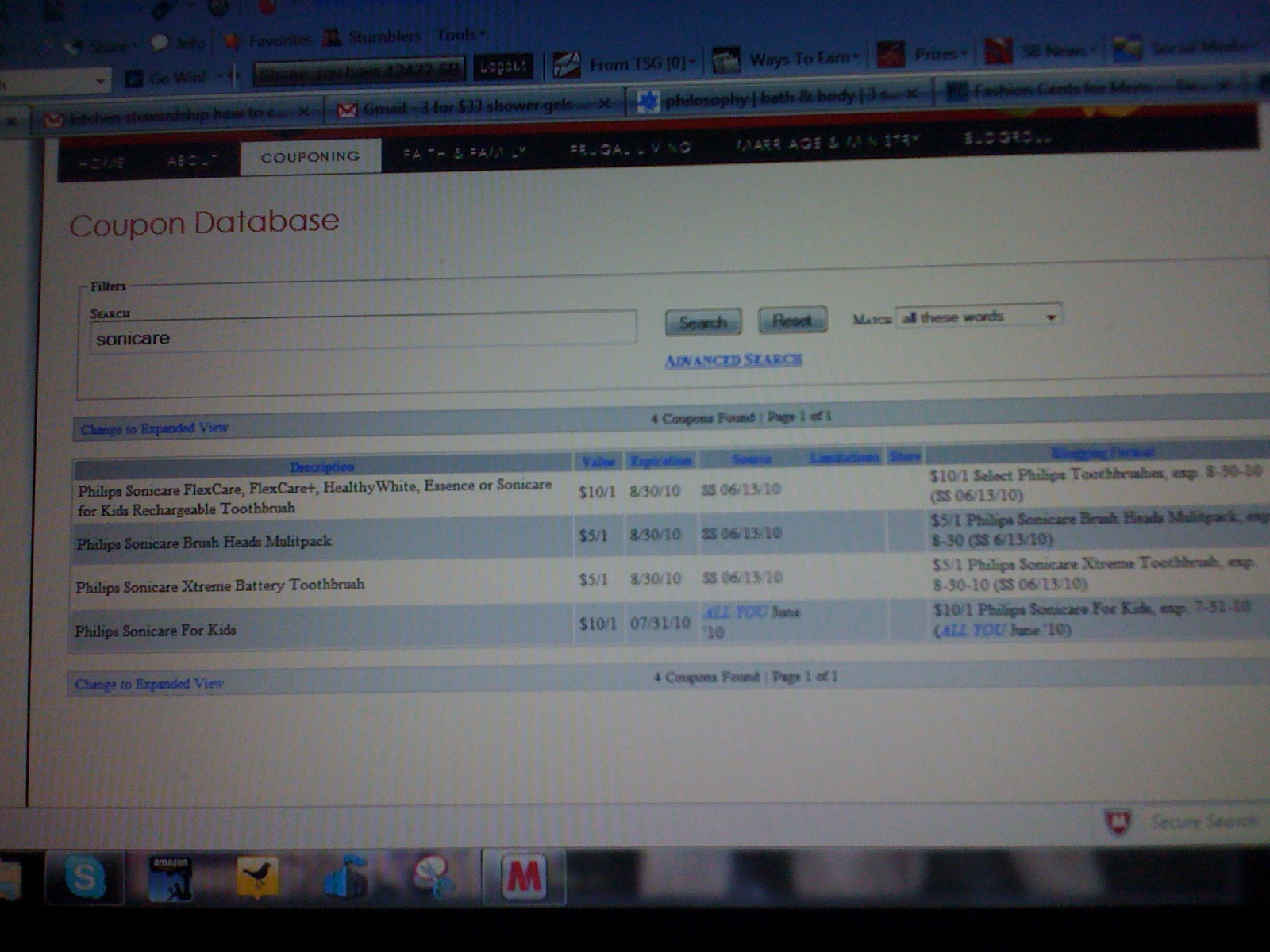The image size is (1270, 952).
Task: Click the From TSG envelope icon
Action: click(x=567, y=64)
